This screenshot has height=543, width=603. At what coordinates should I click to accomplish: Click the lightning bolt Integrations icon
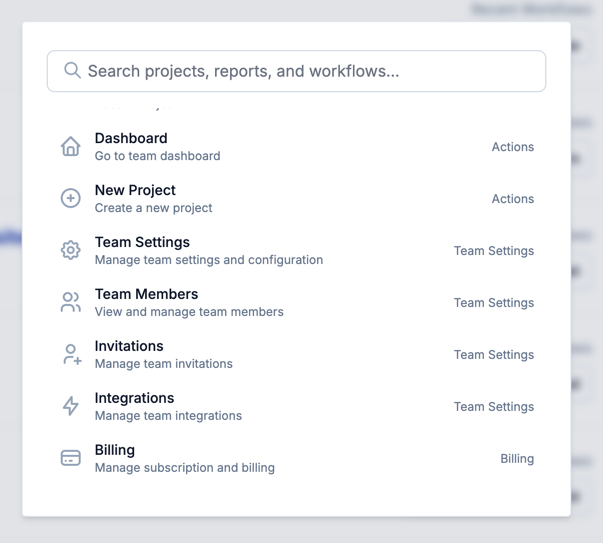[x=70, y=407]
